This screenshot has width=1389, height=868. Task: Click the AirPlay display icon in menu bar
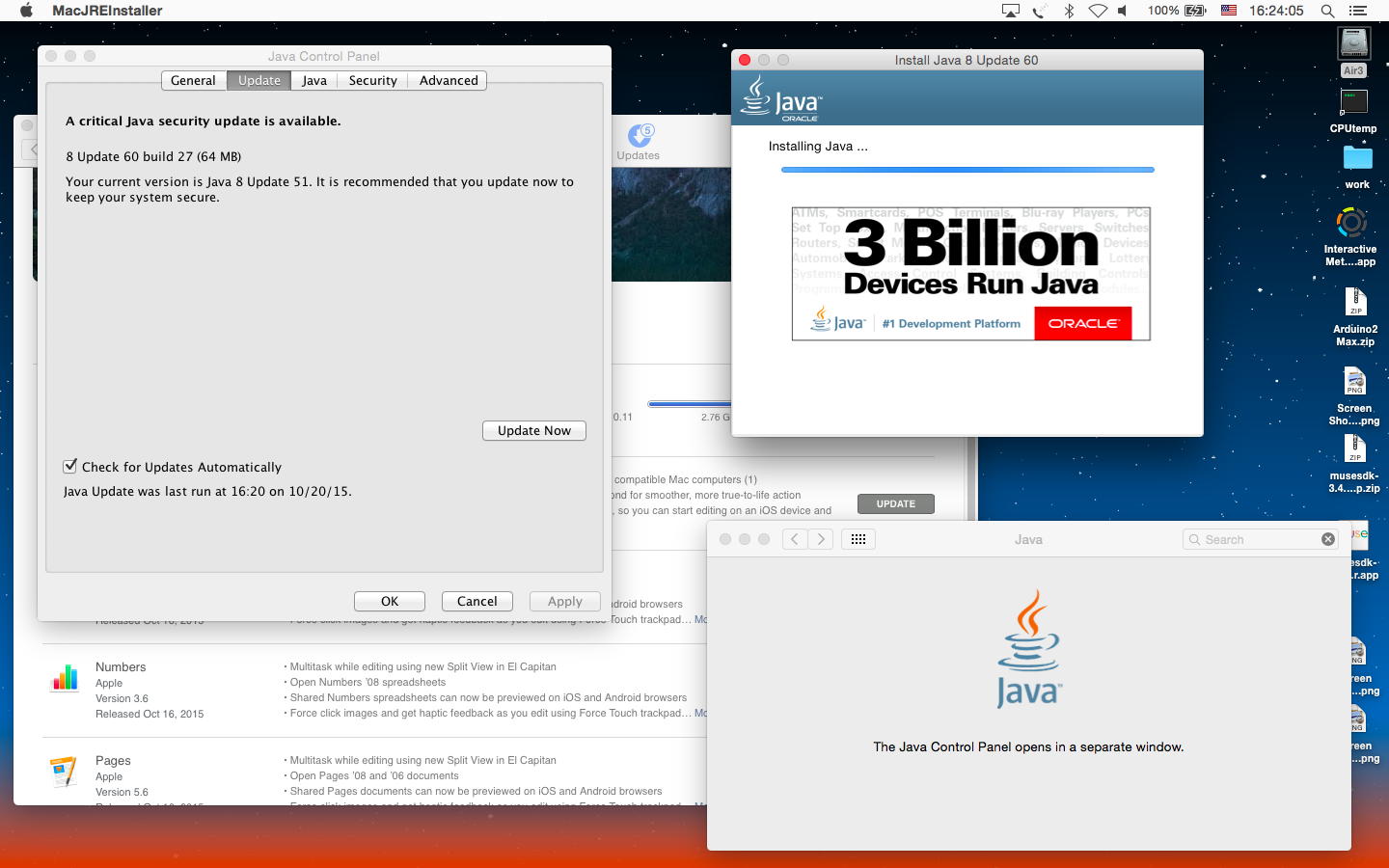tap(1011, 11)
